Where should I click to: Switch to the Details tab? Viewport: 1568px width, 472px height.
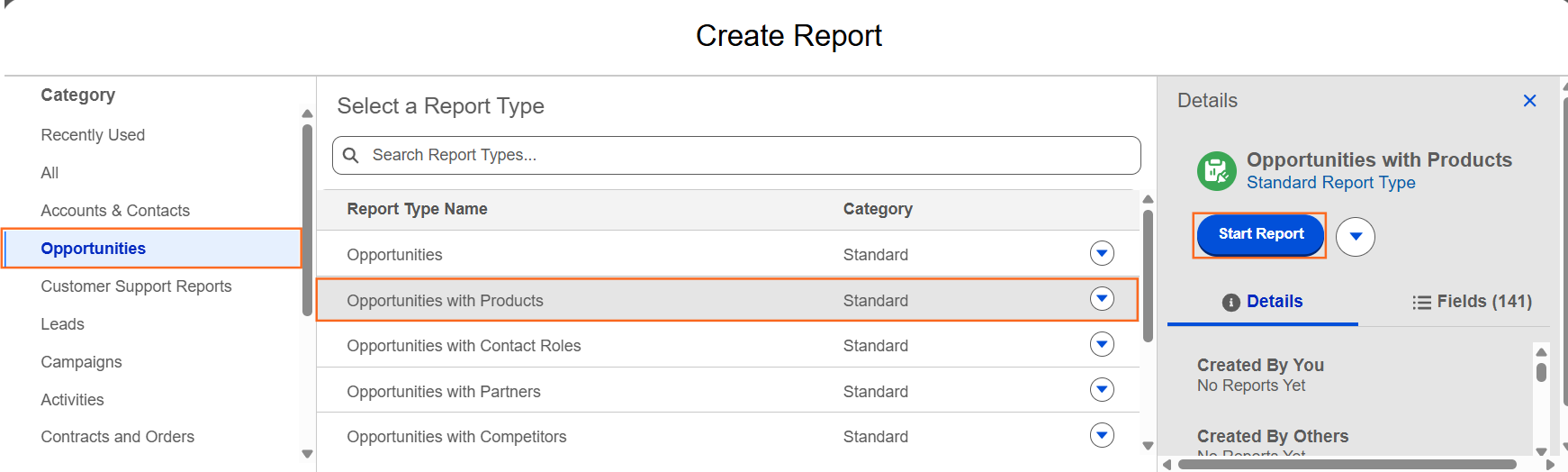pyautogui.click(x=1262, y=303)
